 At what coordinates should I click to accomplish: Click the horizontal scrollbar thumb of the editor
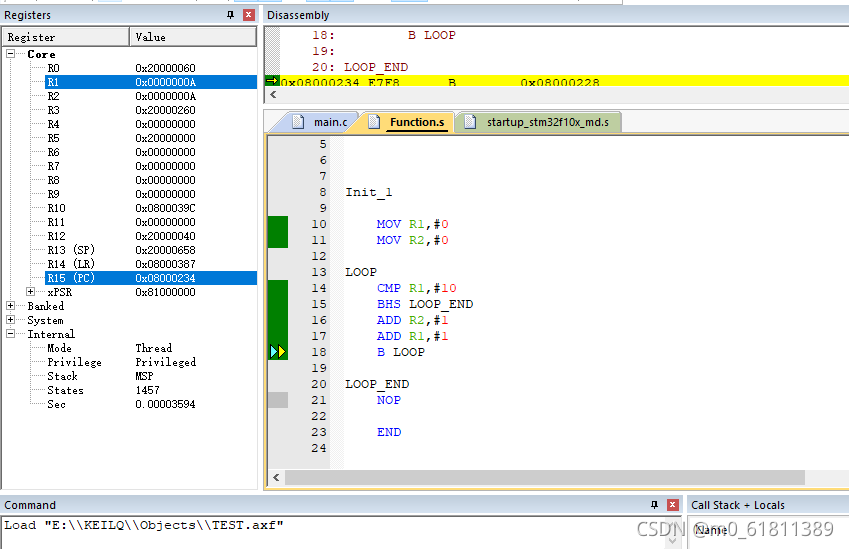click(x=545, y=477)
